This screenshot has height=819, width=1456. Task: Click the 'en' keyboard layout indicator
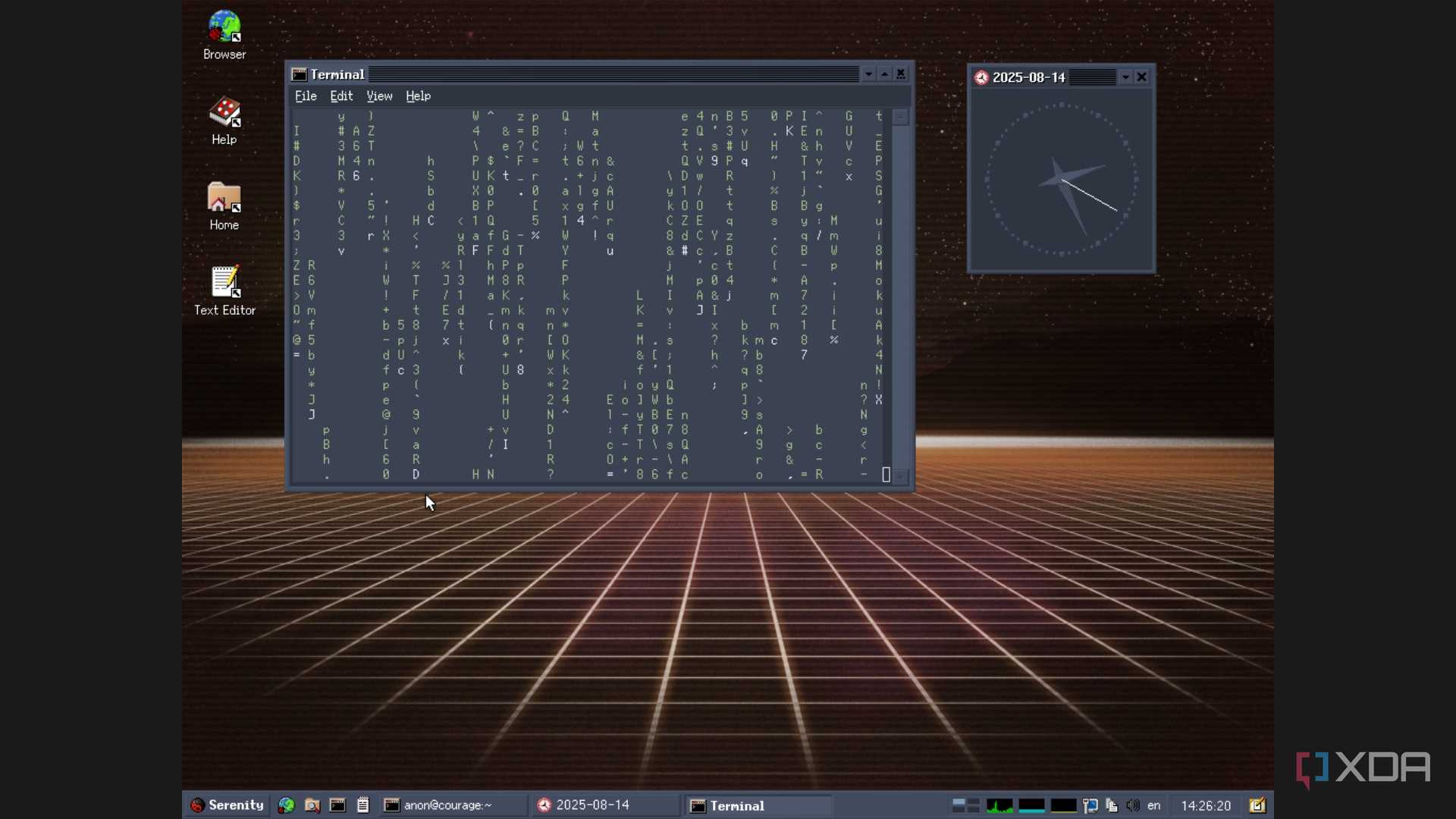(x=1154, y=805)
